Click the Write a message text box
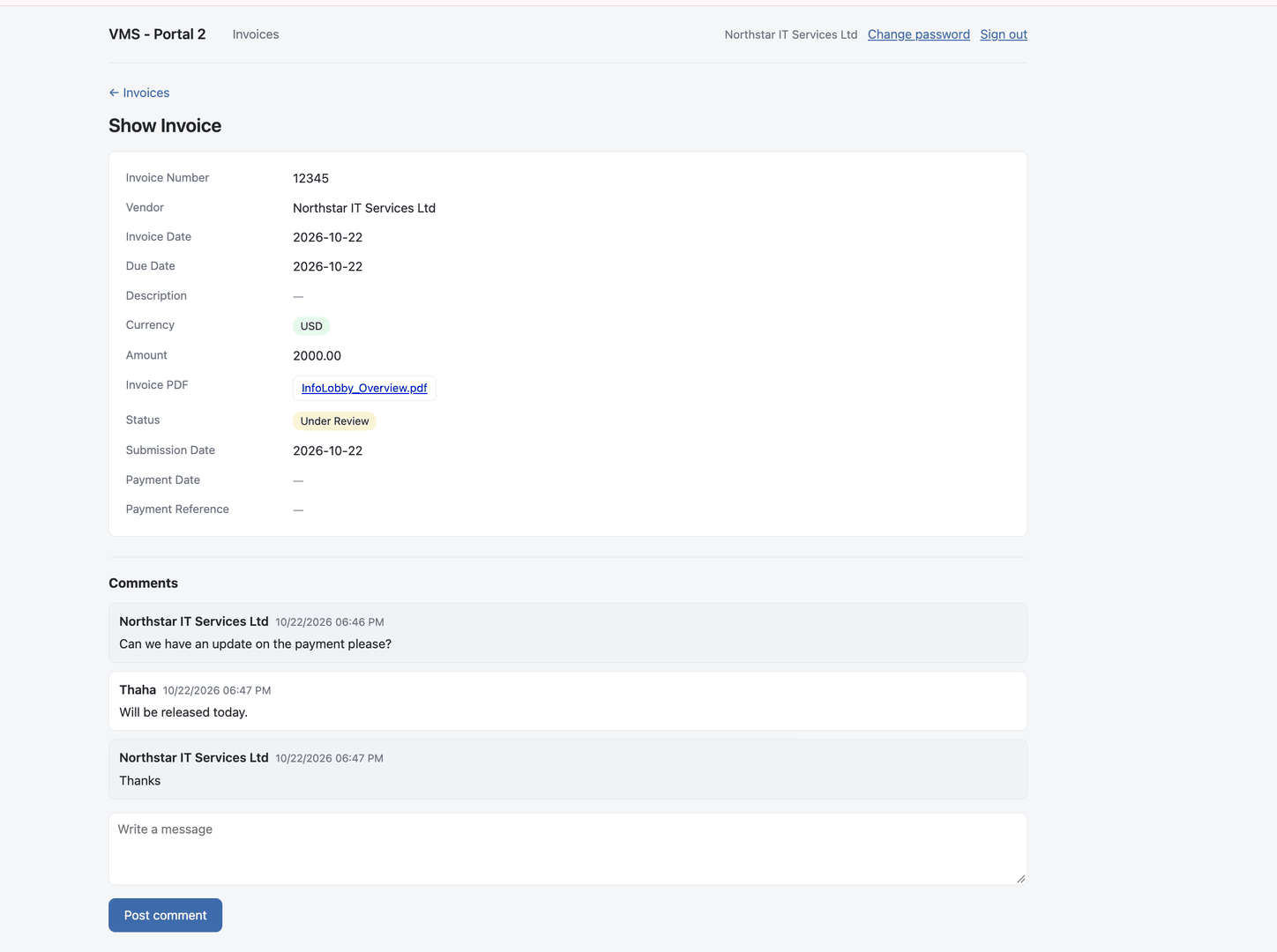Image resolution: width=1277 pixels, height=952 pixels. point(568,849)
